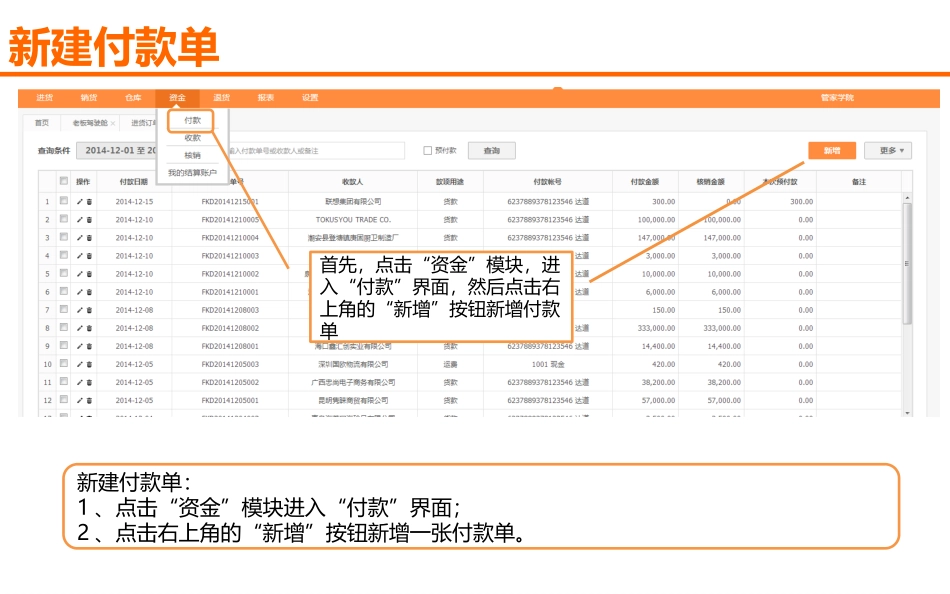Mark checkbox of row 10 FKD20141205003
This screenshot has width=950, height=594.
click(64, 363)
